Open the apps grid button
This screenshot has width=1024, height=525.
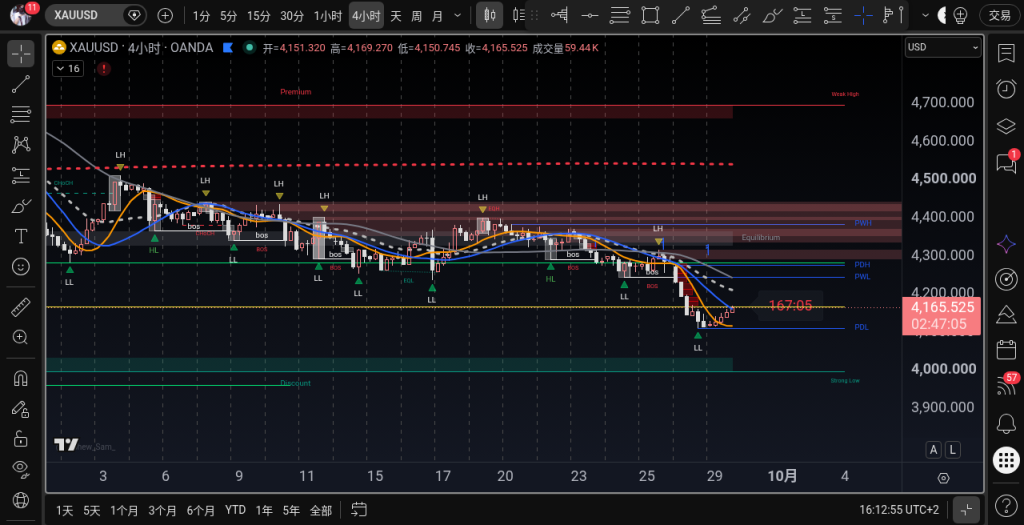tap(1006, 460)
